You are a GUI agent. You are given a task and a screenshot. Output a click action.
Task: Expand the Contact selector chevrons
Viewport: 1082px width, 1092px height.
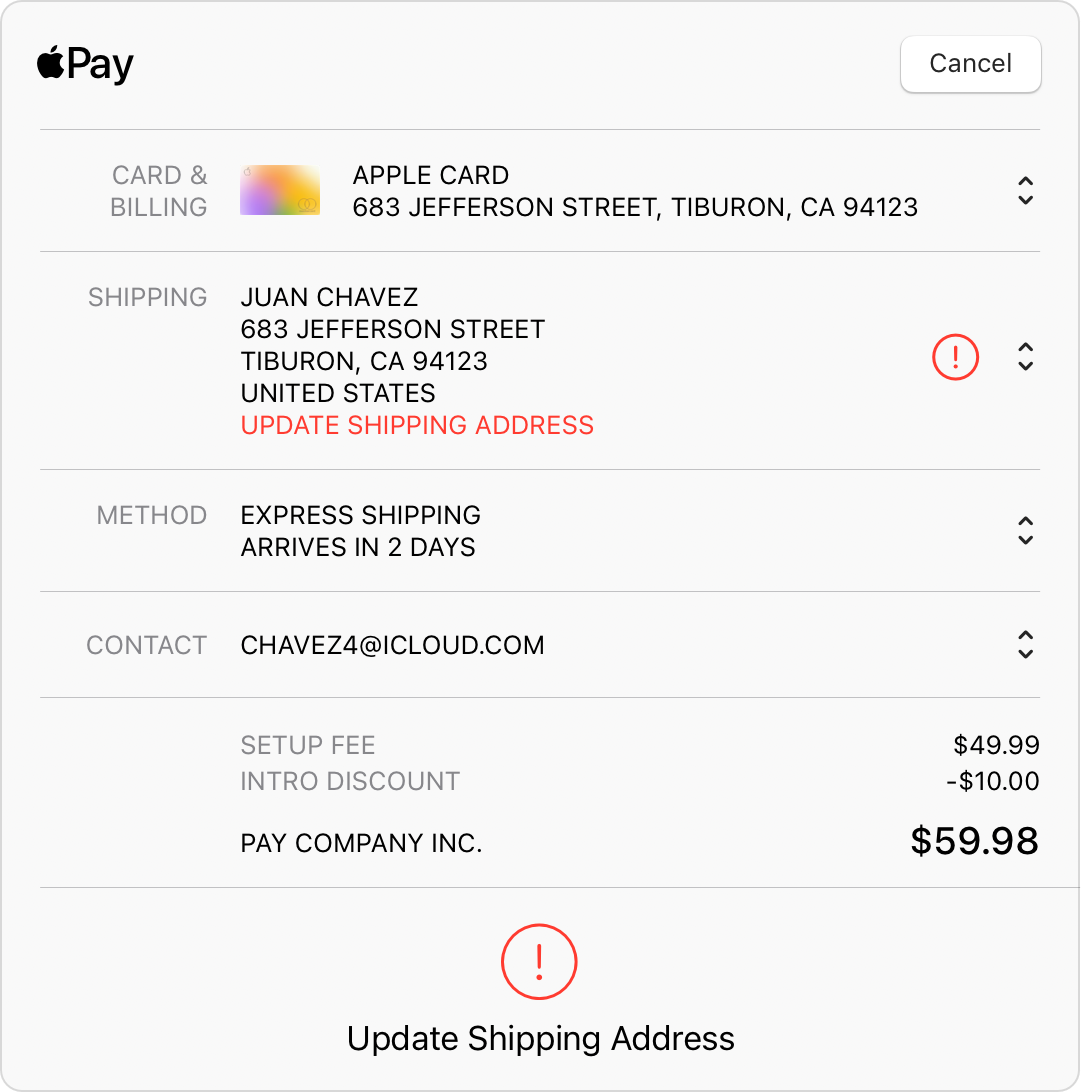pyautogui.click(x=1025, y=645)
